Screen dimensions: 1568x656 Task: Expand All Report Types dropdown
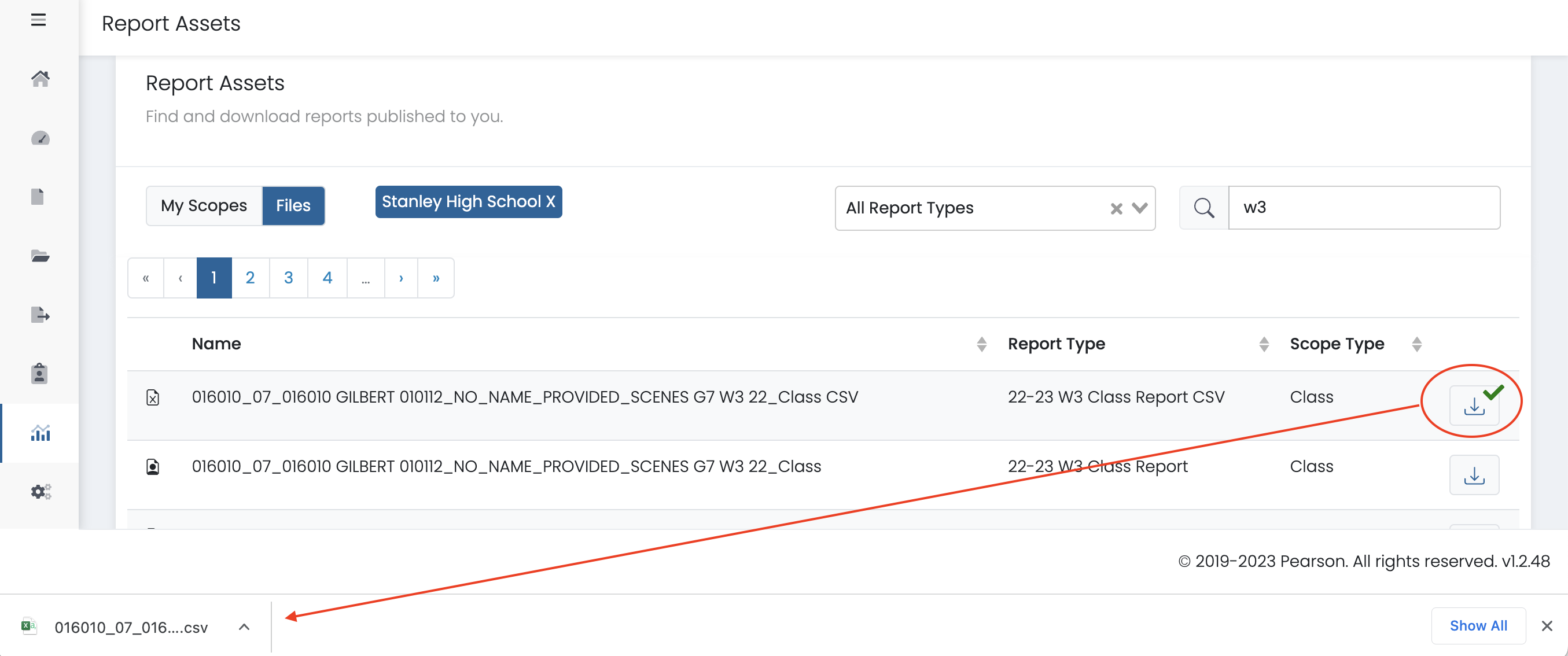(x=1139, y=208)
